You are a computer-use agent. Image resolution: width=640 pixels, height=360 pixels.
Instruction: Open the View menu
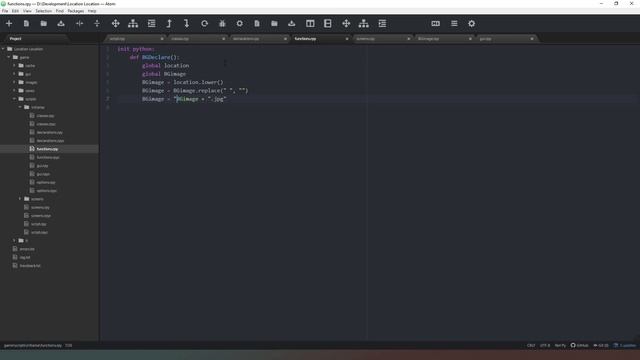pos(27,11)
